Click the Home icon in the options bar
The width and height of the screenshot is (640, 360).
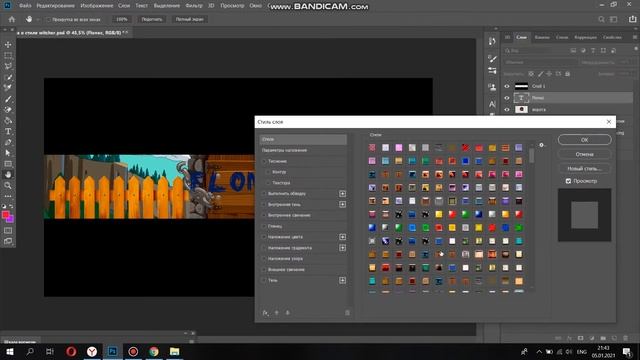[x=12, y=19]
